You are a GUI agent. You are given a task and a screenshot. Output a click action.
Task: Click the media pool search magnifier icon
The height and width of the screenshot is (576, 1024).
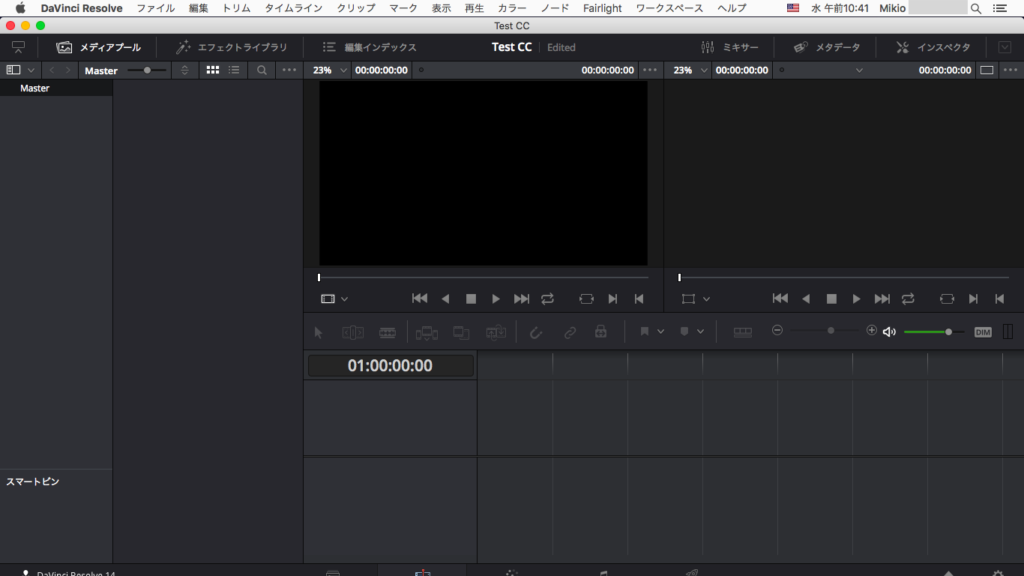pyautogui.click(x=262, y=71)
